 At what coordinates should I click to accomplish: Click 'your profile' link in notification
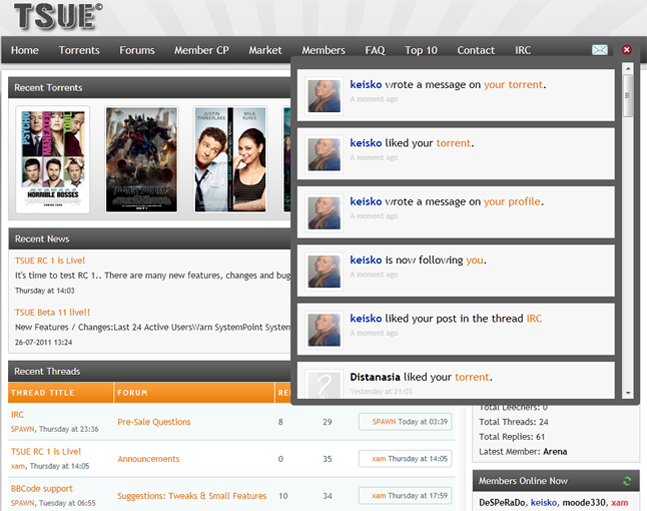click(512, 202)
